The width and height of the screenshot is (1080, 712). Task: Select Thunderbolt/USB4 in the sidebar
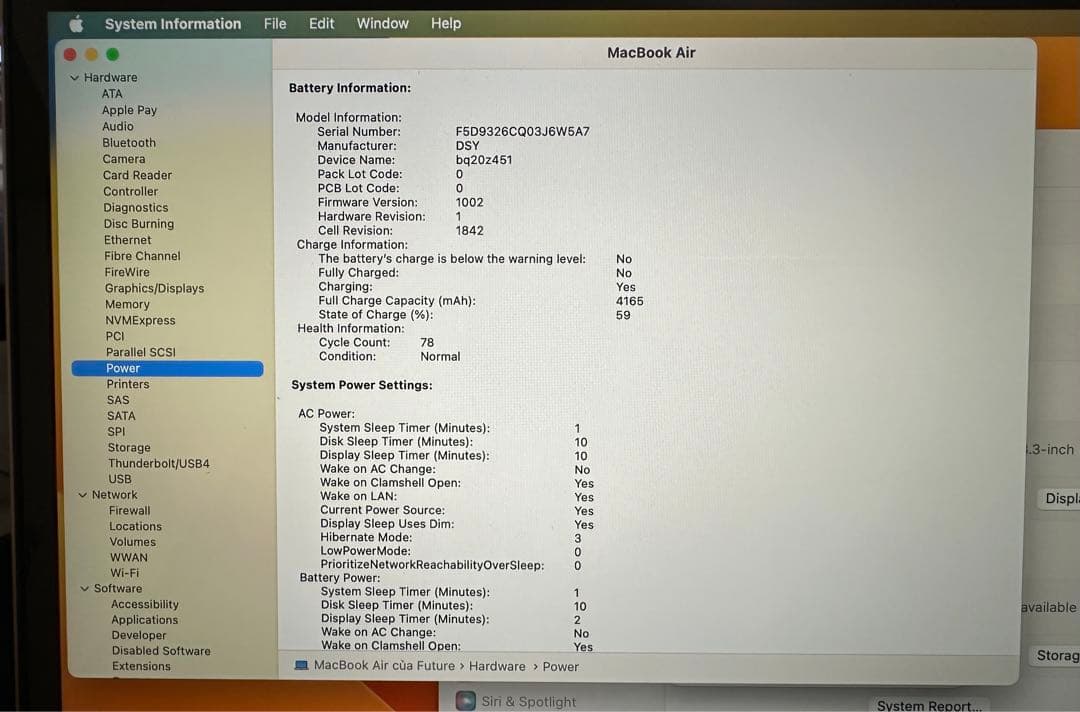point(159,464)
